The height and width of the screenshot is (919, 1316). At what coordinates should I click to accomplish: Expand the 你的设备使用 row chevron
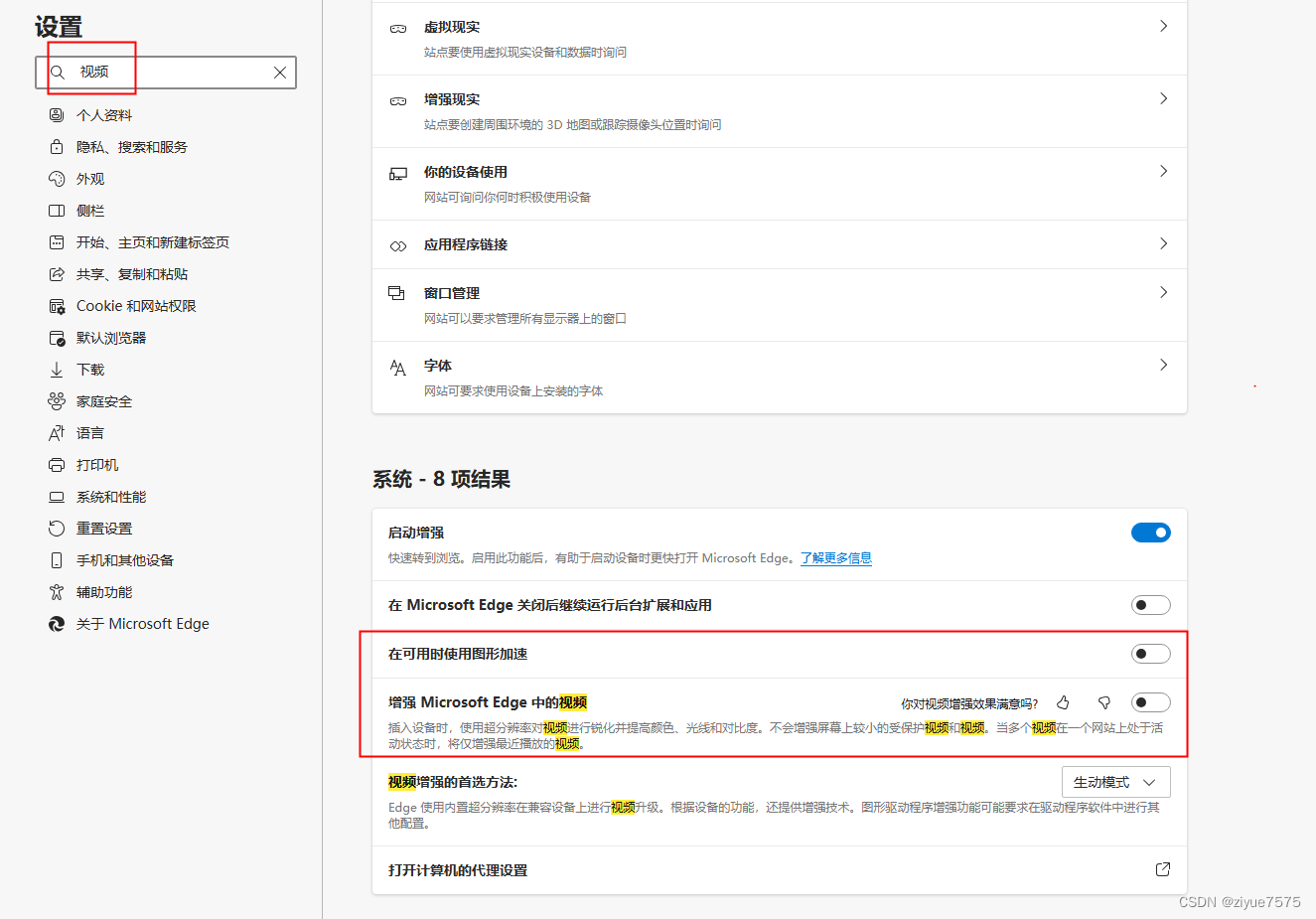point(1163,171)
